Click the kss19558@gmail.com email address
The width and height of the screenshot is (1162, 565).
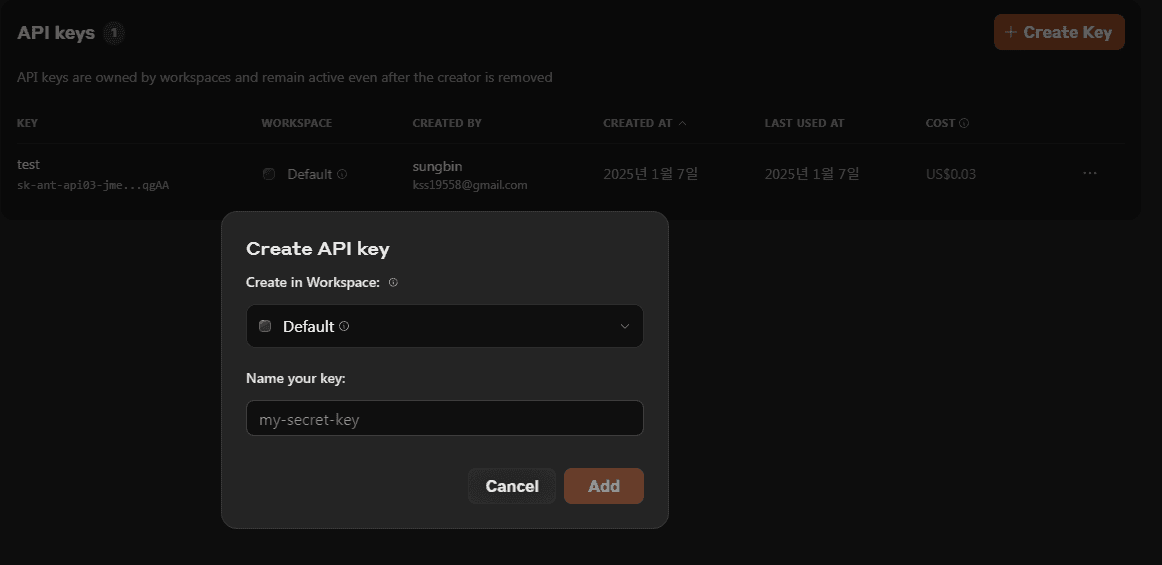469,185
